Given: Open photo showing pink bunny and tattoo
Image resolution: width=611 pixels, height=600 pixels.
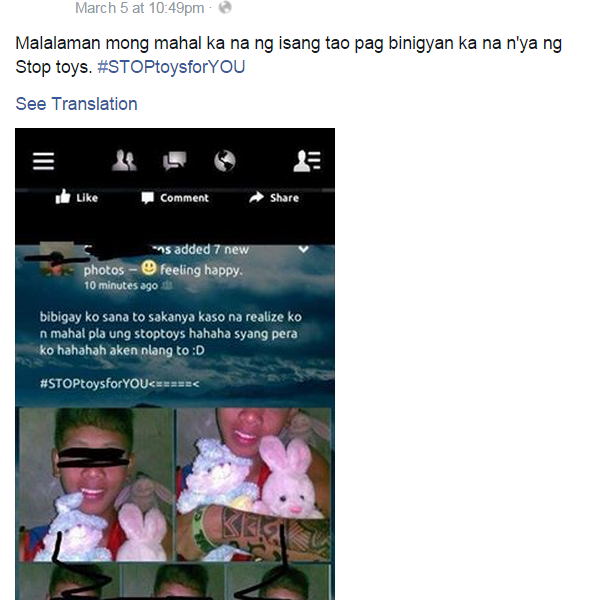Looking at the screenshot, I should click(x=254, y=484).
